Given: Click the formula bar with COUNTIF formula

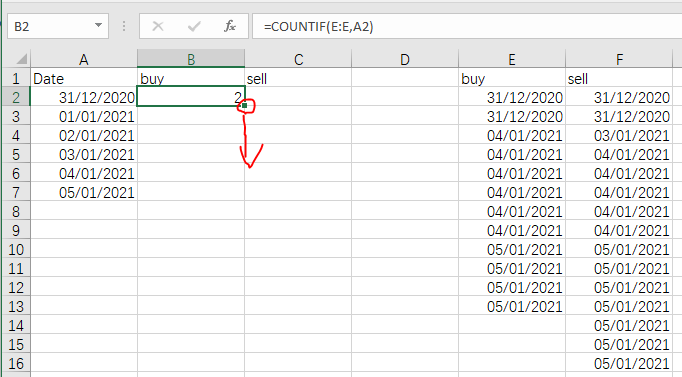Looking at the screenshot, I should tap(467, 27).
